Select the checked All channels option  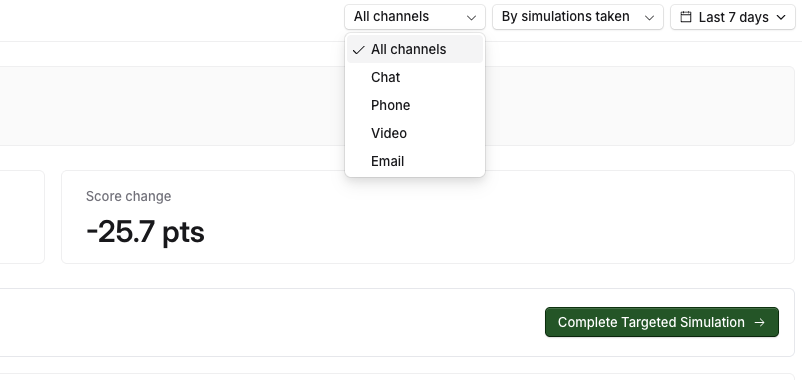[415, 49]
